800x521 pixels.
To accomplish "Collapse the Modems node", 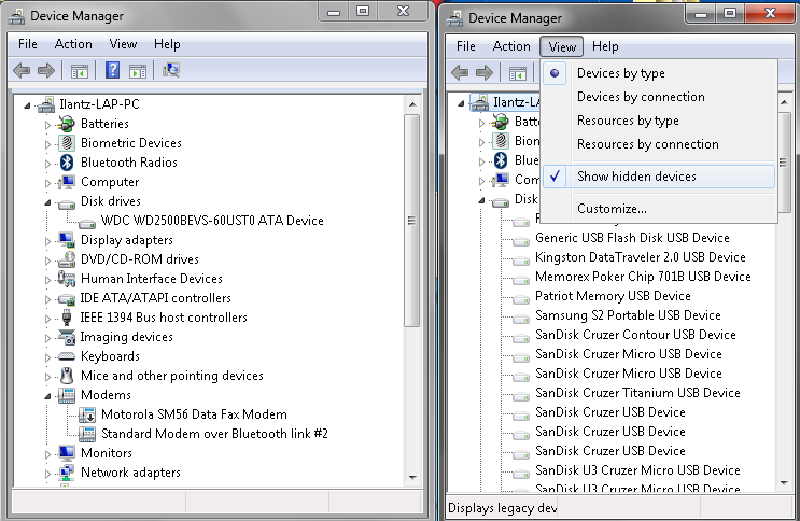I will 48,396.
